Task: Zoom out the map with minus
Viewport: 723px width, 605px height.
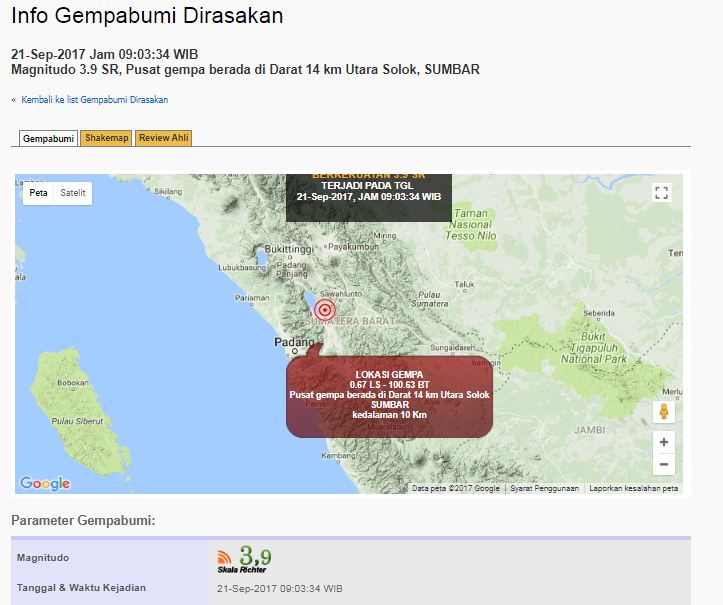Action: pyautogui.click(x=664, y=464)
